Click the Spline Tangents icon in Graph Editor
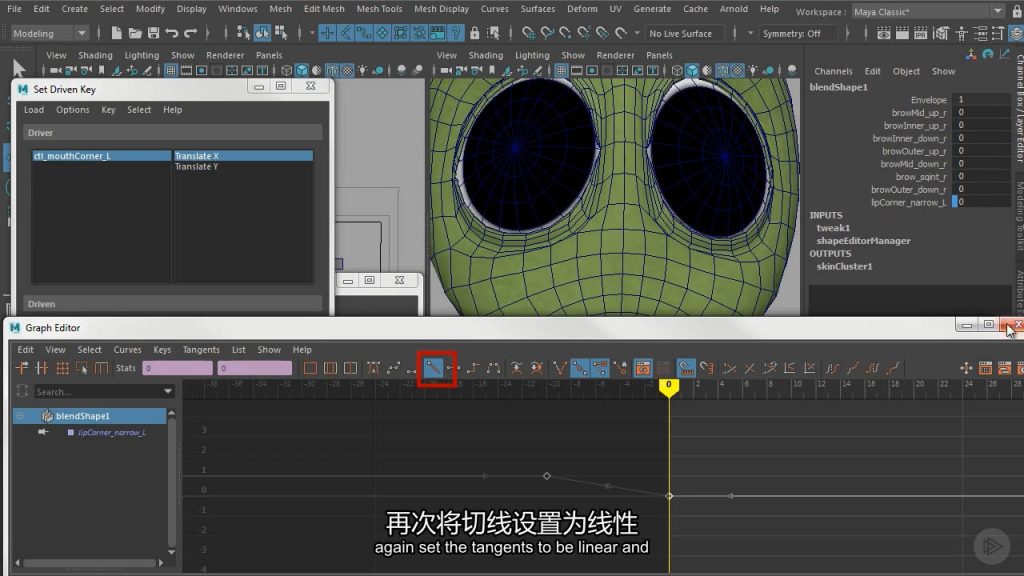The width and height of the screenshot is (1024, 576). click(x=393, y=368)
